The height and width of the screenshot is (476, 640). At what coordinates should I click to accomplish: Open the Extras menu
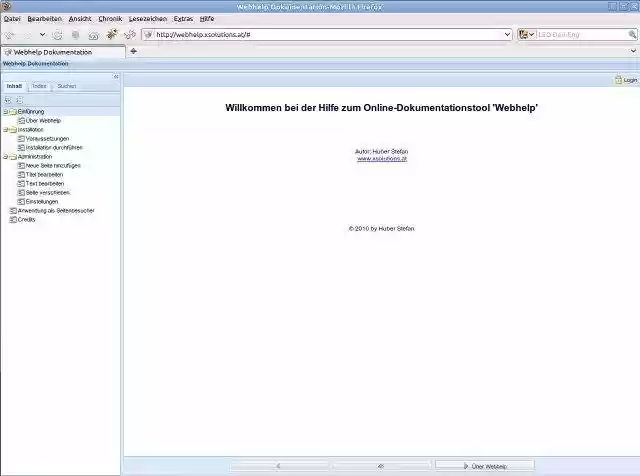[183, 19]
